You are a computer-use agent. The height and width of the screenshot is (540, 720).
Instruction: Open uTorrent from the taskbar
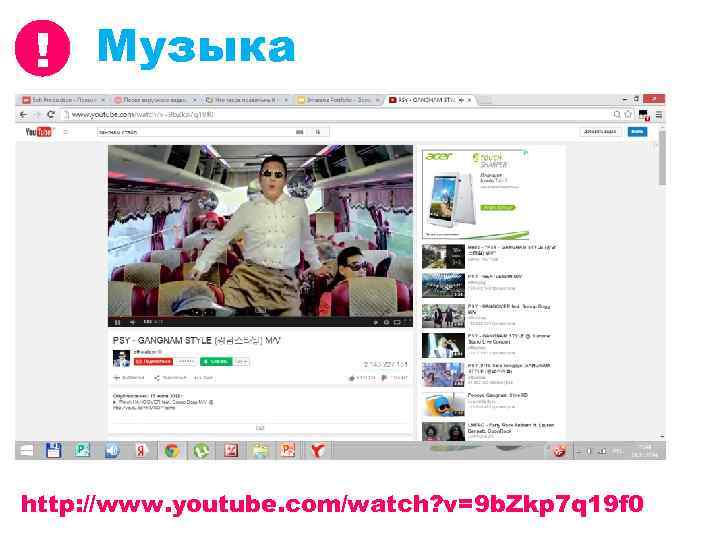201,451
